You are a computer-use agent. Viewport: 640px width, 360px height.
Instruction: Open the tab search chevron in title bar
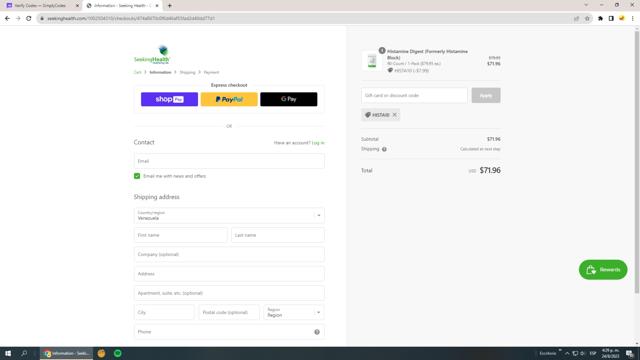click(586, 5)
